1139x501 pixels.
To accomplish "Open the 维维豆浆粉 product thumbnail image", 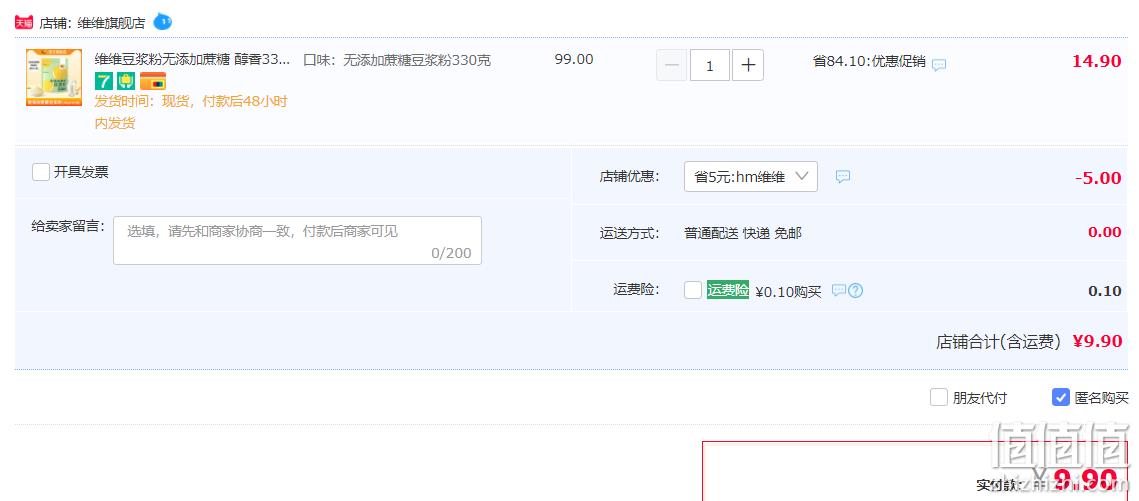I will coord(54,78).
